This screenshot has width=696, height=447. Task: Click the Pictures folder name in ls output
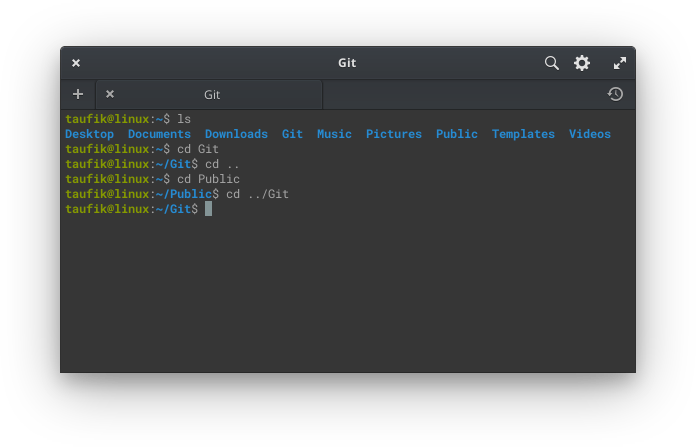(x=394, y=134)
